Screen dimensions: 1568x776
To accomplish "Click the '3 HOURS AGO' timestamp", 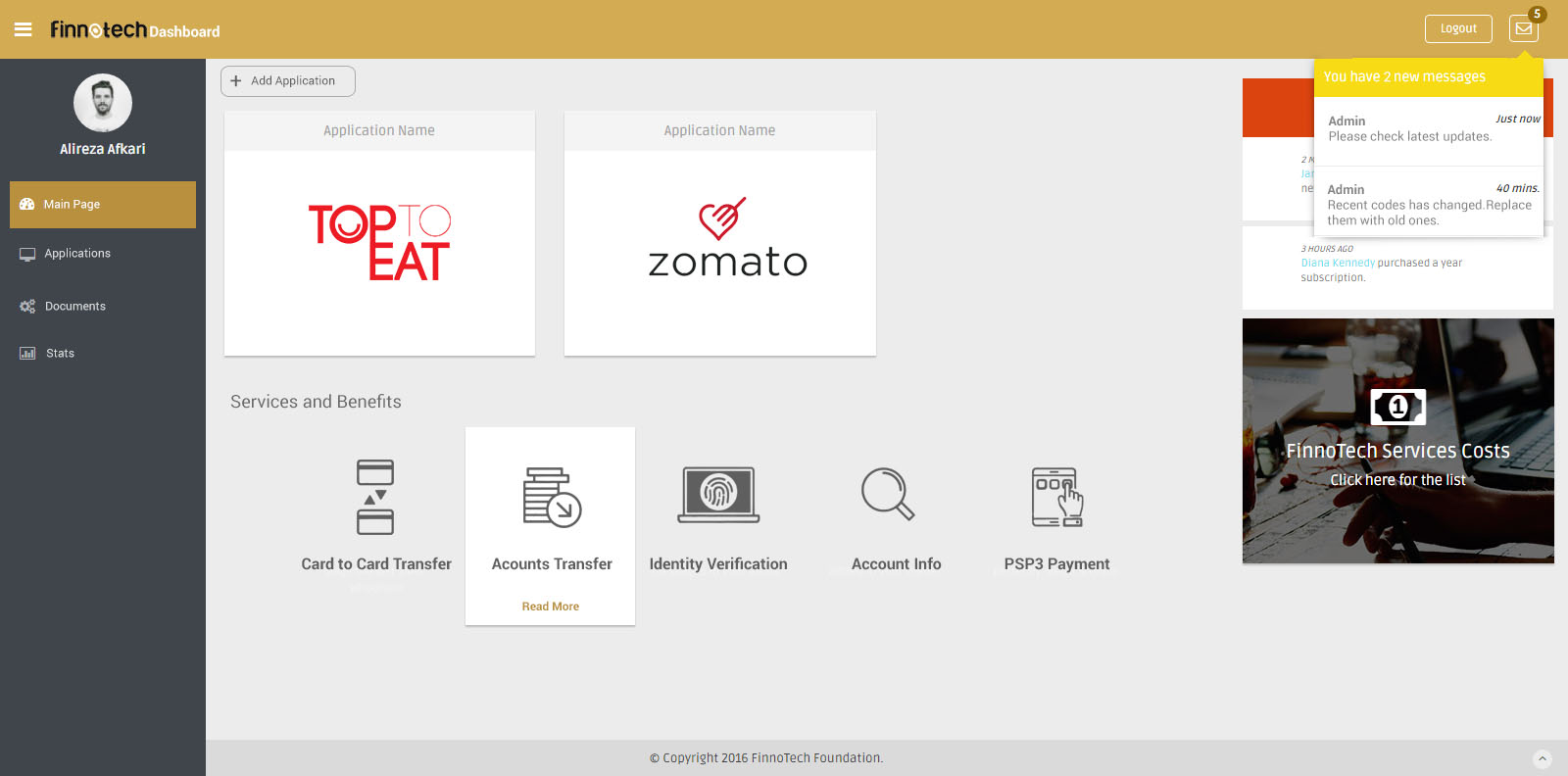I will [1327, 249].
